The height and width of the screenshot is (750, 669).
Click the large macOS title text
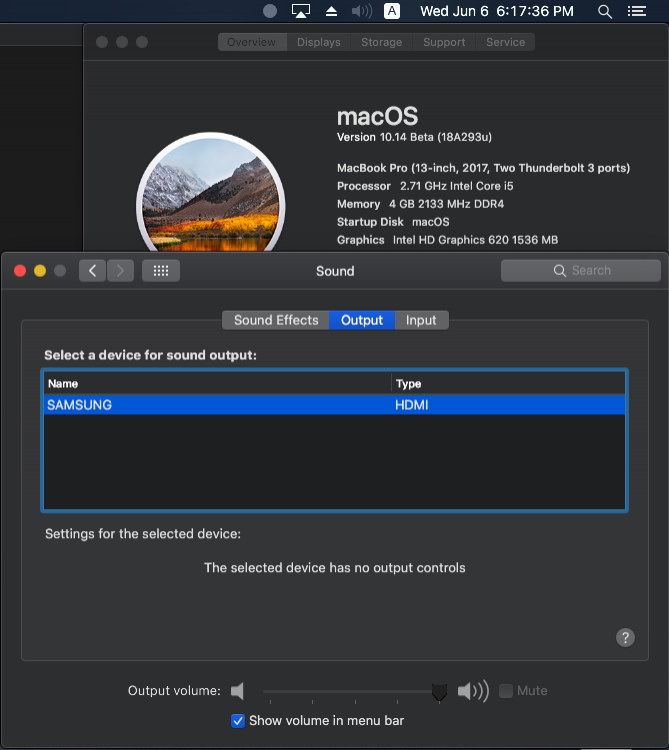377,116
